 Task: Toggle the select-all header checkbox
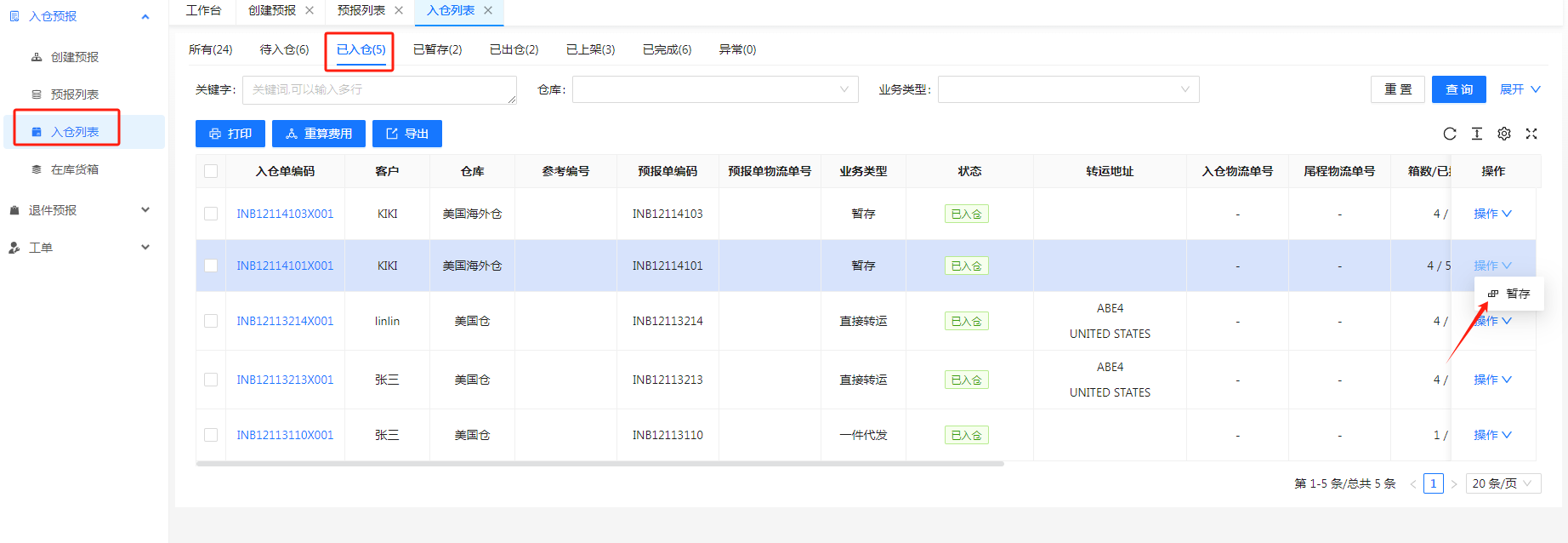(211, 171)
